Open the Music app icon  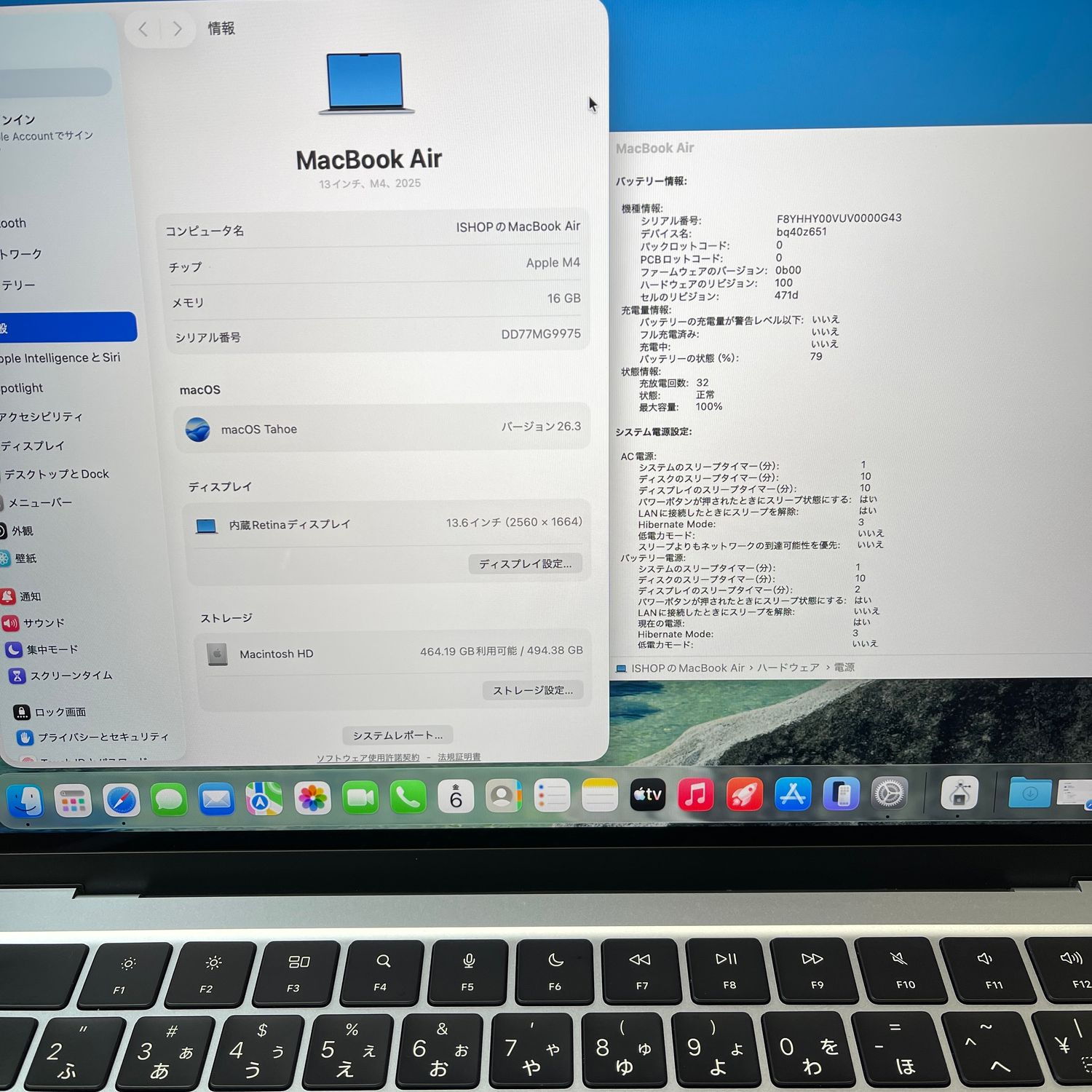[695, 794]
